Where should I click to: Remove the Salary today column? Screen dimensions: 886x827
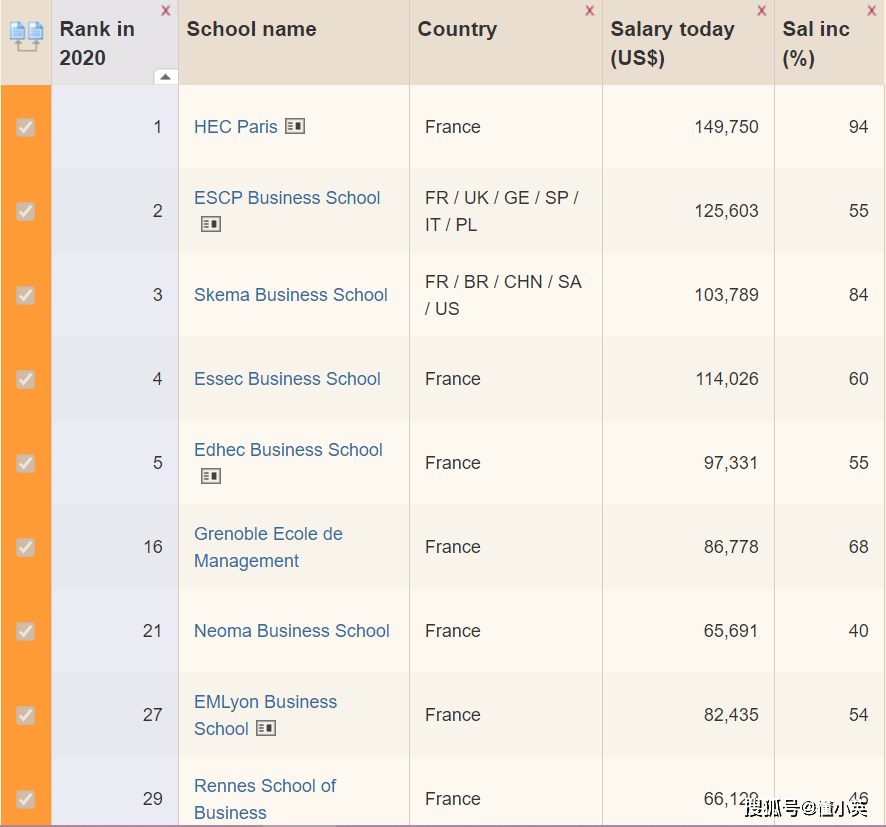click(x=761, y=11)
